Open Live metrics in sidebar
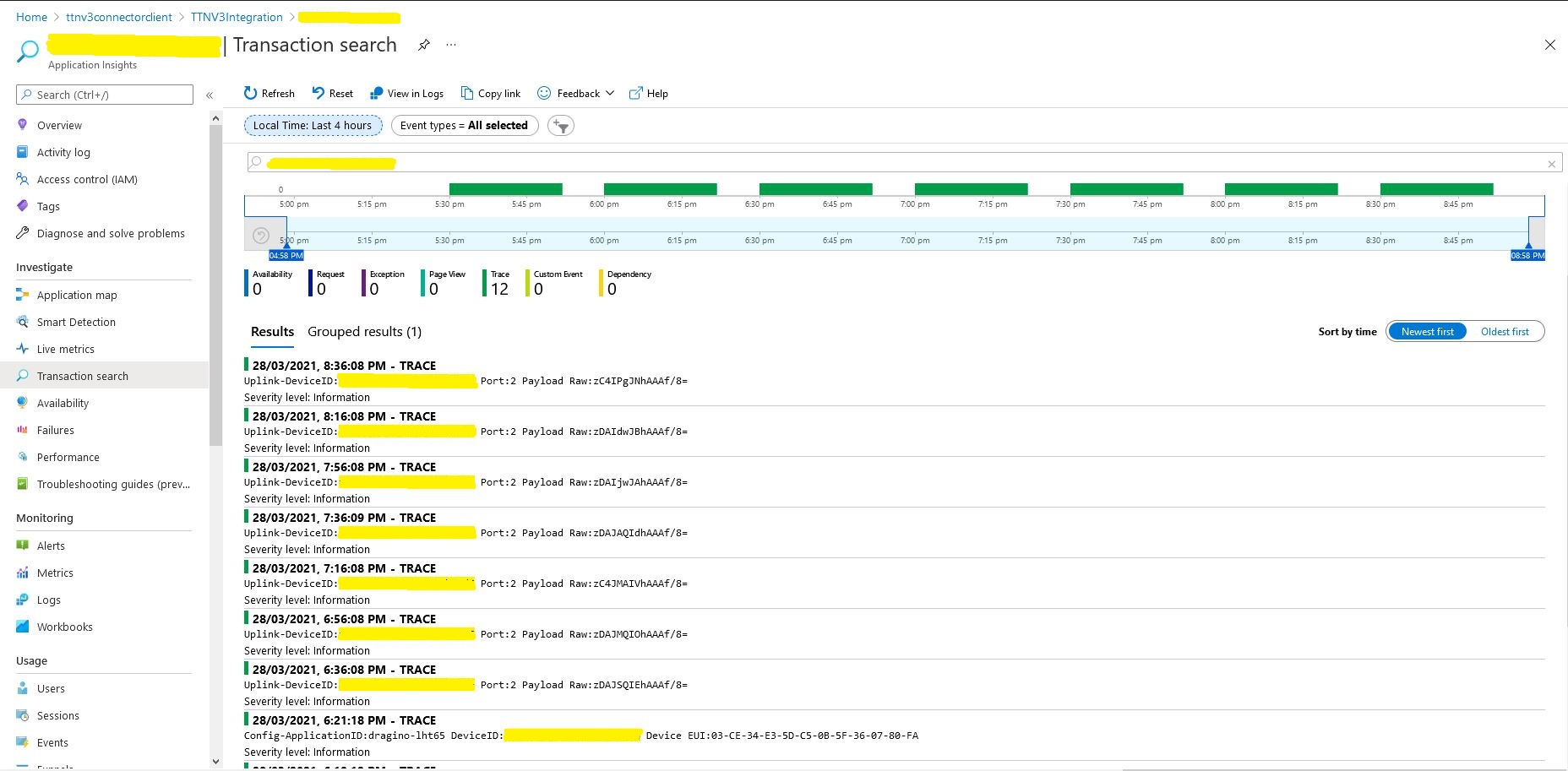This screenshot has height=771, width=1568. pyautogui.click(x=65, y=349)
